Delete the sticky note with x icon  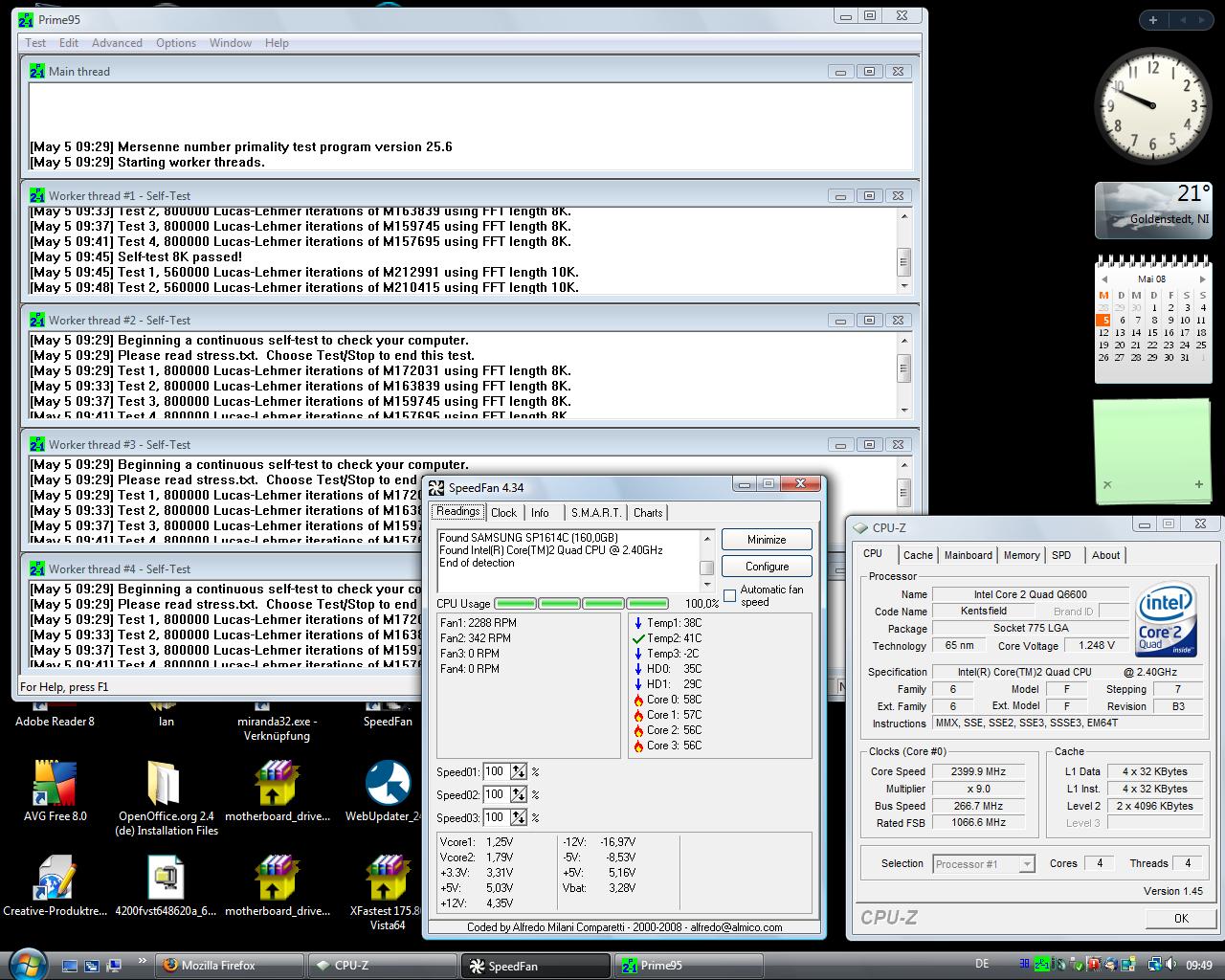point(1107,485)
